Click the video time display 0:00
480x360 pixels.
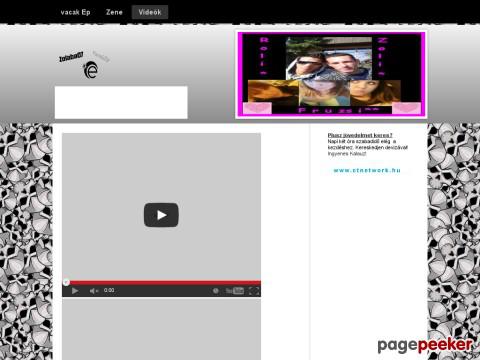(x=109, y=290)
